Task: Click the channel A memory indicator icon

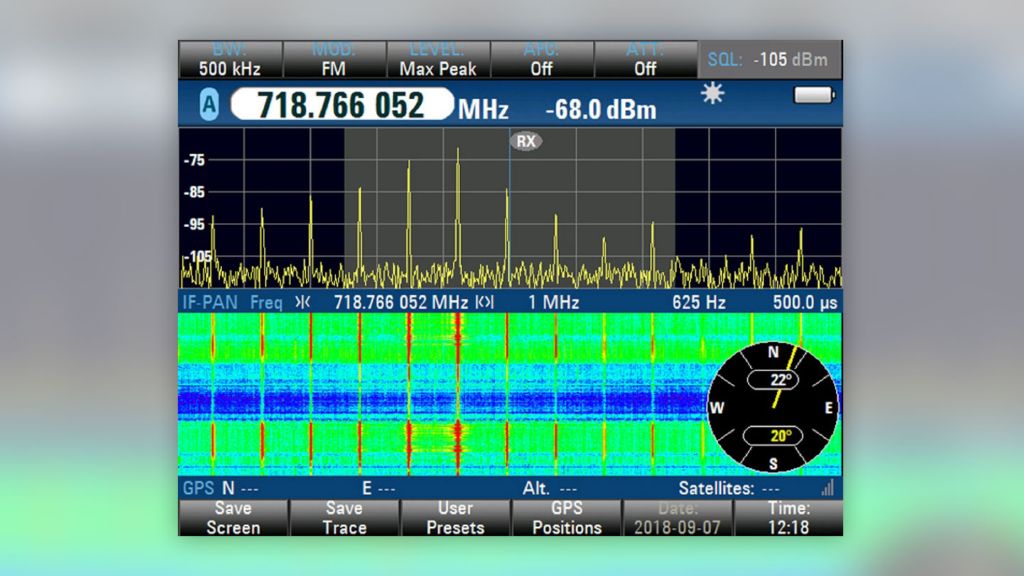Action: (x=209, y=105)
